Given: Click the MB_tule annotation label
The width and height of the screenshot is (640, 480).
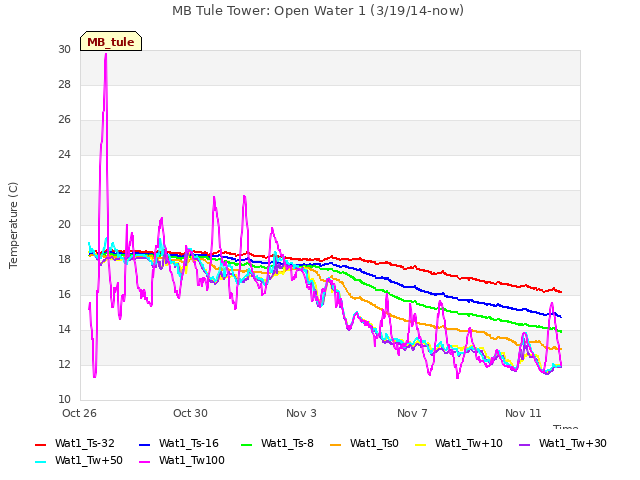Looking at the screenshot, I should pyautogui.click(x=111, y=41).
